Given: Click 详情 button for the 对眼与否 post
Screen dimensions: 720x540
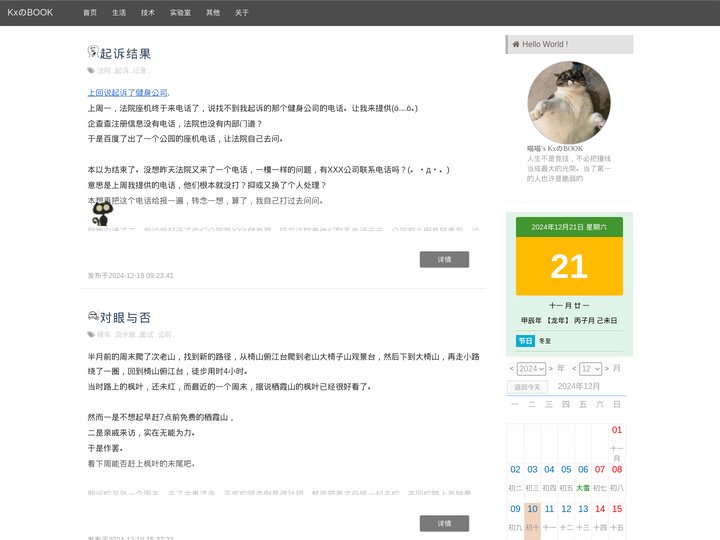Looking at the screenshot, I should [x=444, y=523].
